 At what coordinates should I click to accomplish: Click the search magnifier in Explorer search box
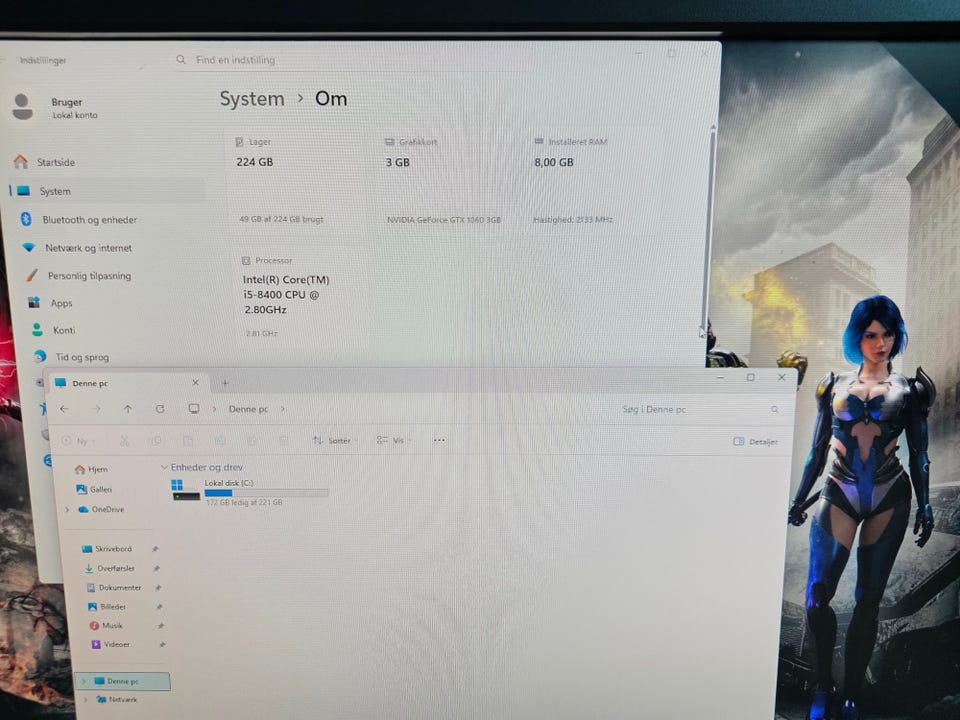pos(774,410)
